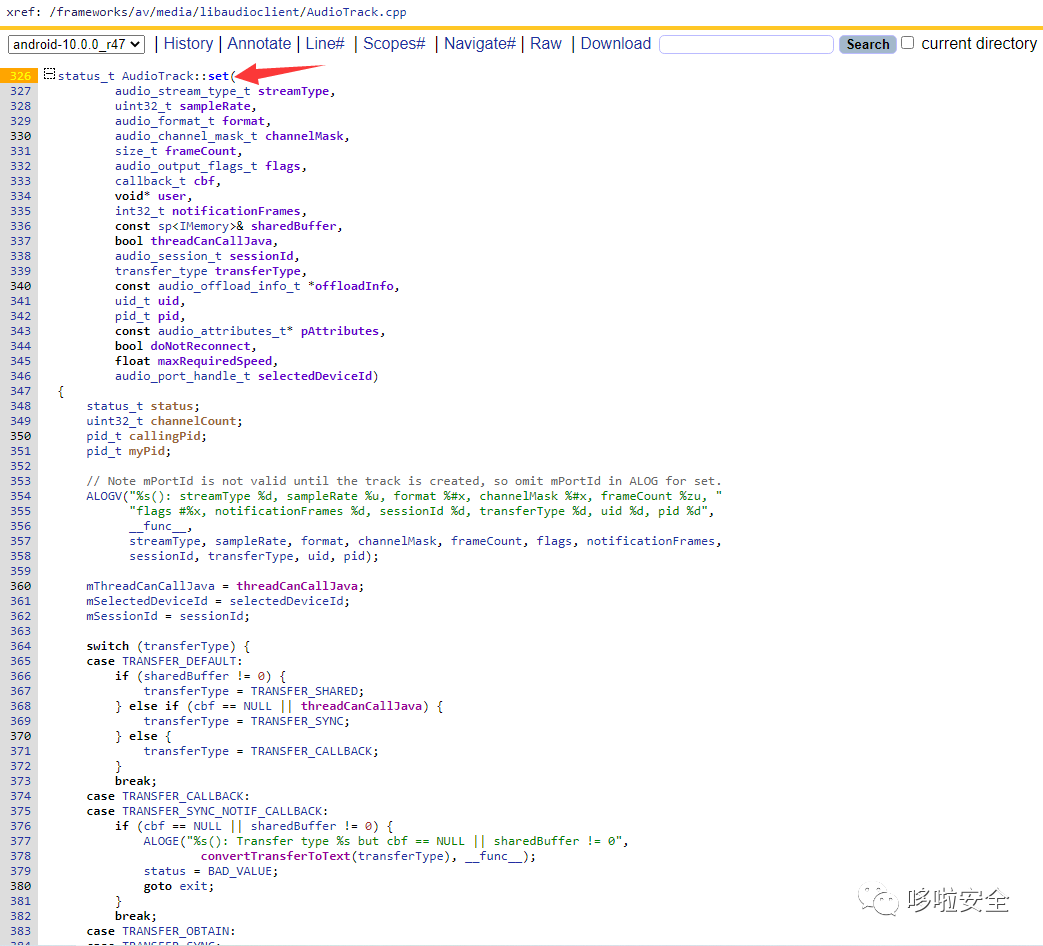Image resolution: width=1043 pixels, height=946 pixels.
Task: Enable the current directory checkbox
Action: point(907,43)
